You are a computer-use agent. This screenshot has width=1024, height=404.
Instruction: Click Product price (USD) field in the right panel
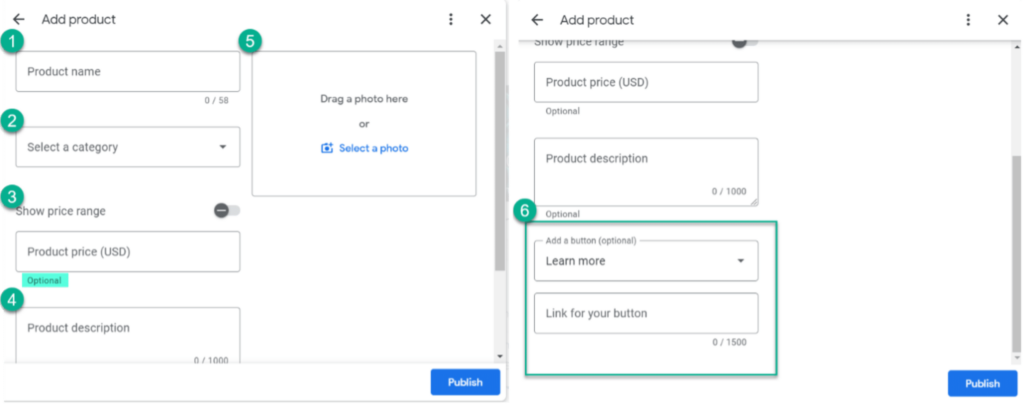point(646,82)
